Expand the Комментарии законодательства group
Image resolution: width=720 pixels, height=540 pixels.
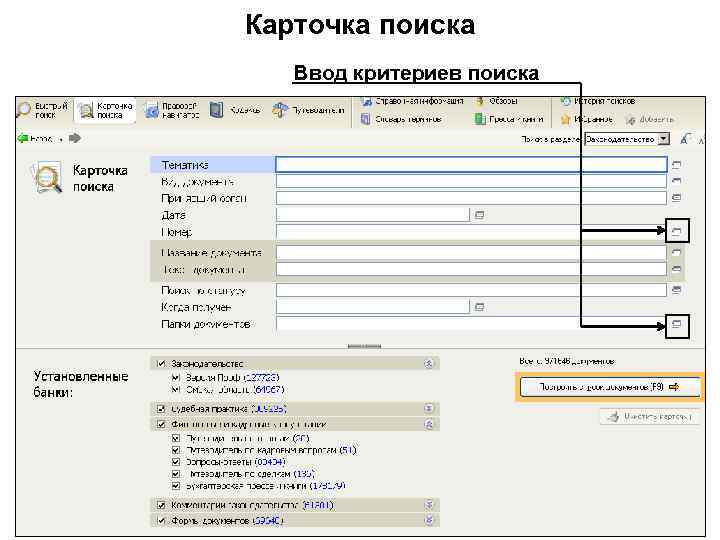pyautogui.click(x=428, y=505)
